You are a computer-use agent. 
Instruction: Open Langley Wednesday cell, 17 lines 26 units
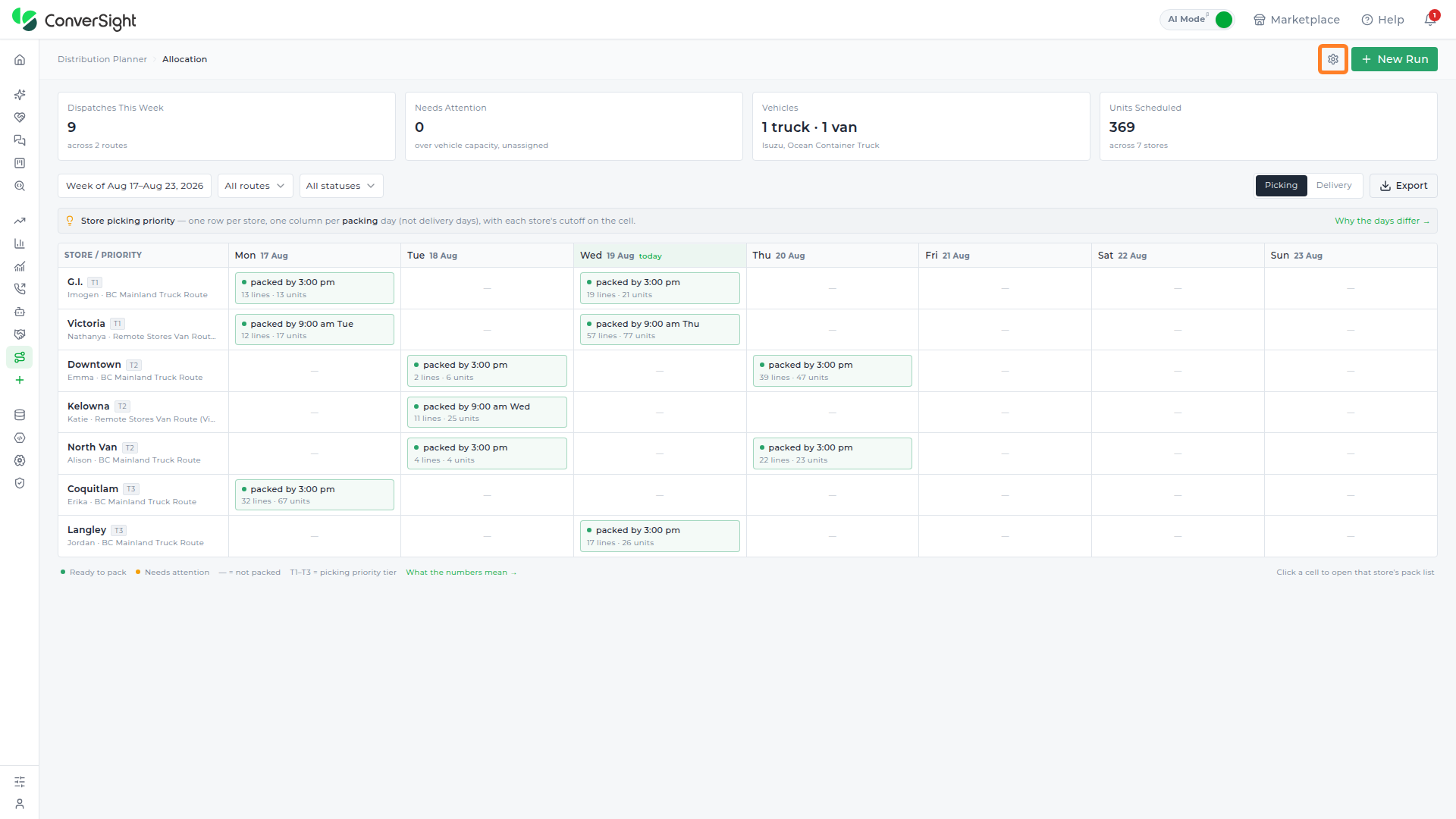click(660, 536)
